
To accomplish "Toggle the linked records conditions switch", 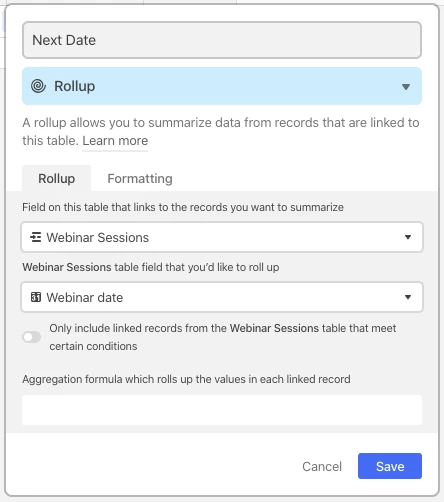I will 32,337.
